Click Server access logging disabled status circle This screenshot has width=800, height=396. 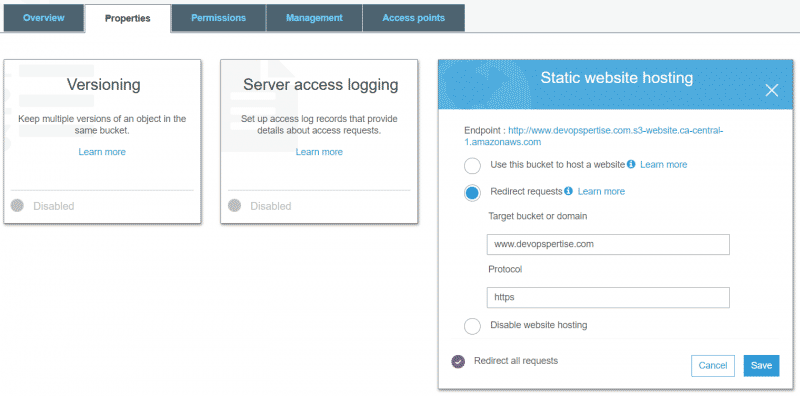(x=234, y=206)
